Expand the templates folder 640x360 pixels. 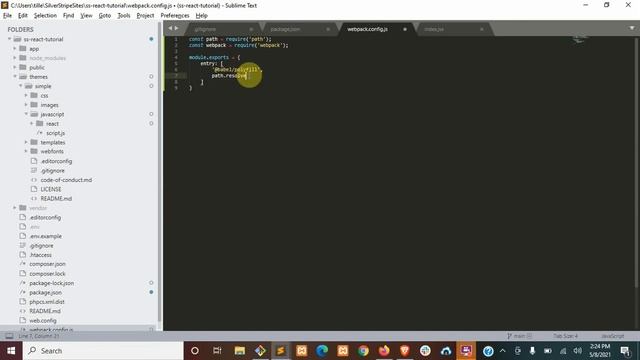coord(26,142)
